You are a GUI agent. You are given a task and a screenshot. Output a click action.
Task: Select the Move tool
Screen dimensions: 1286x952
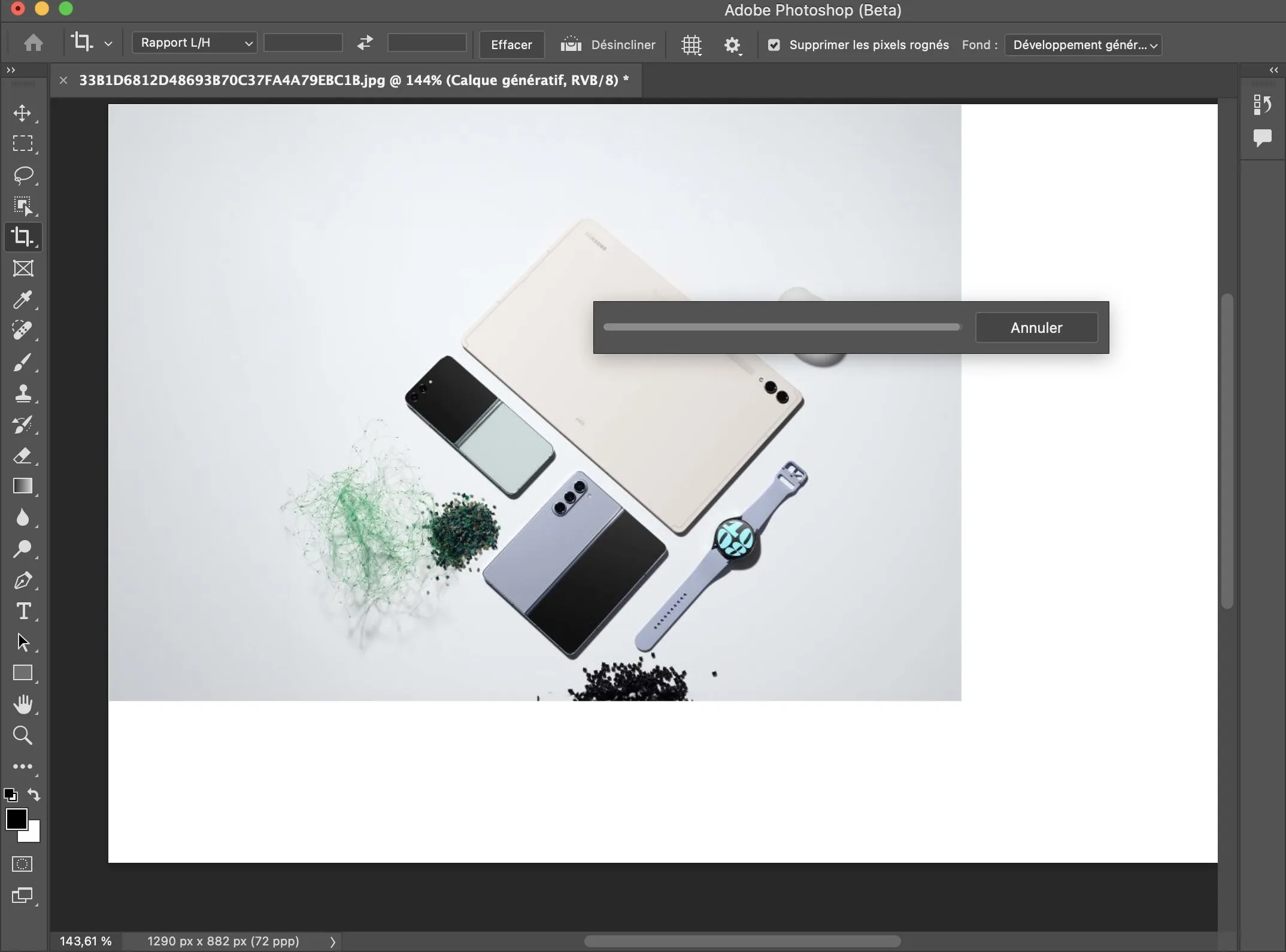tap(23, 113)
